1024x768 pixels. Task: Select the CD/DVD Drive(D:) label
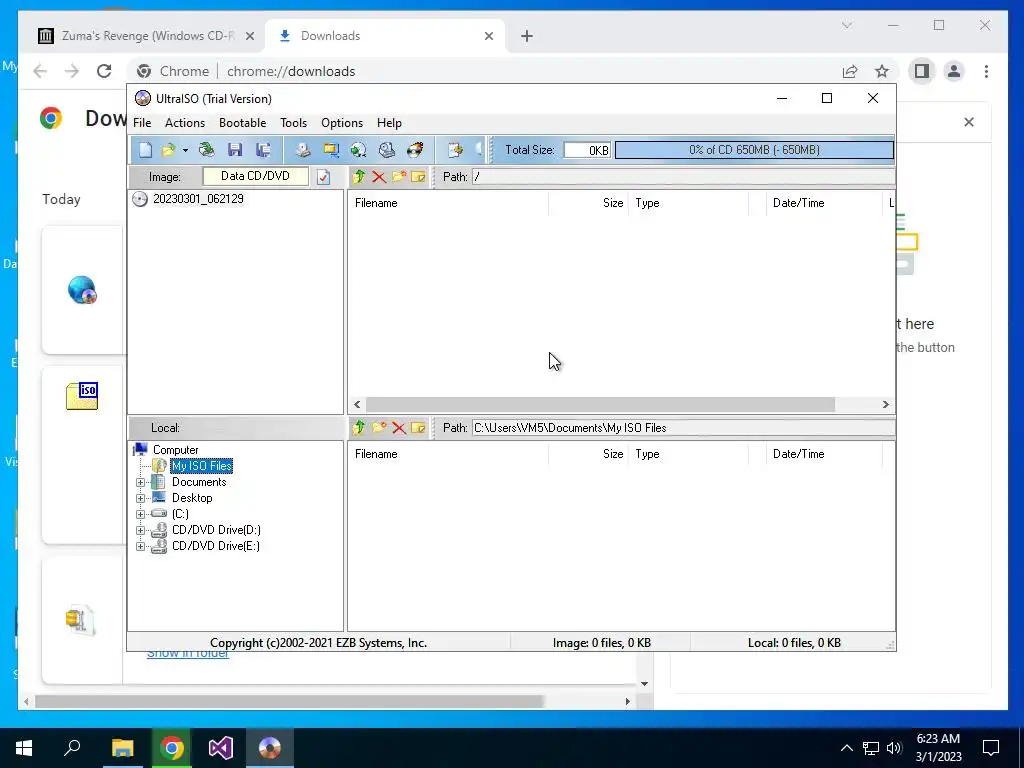(x=216, y=530)
